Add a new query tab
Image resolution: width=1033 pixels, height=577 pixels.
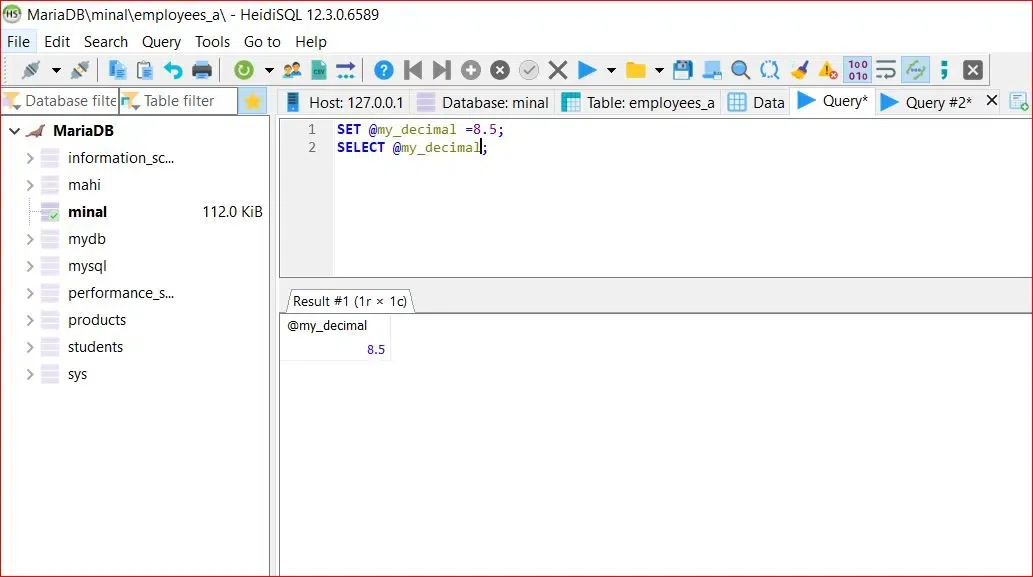pyautogui.click(x=1019, y=102)
